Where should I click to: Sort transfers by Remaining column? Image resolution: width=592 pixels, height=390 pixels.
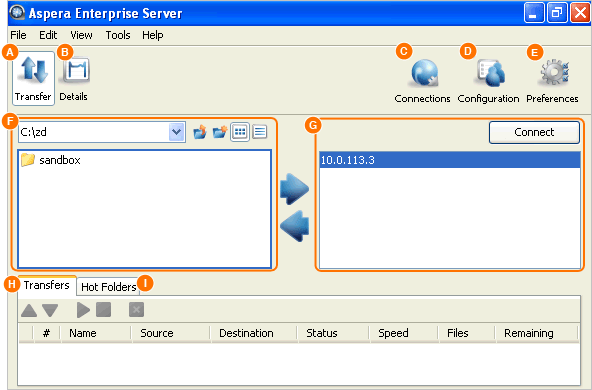[537, 333]
